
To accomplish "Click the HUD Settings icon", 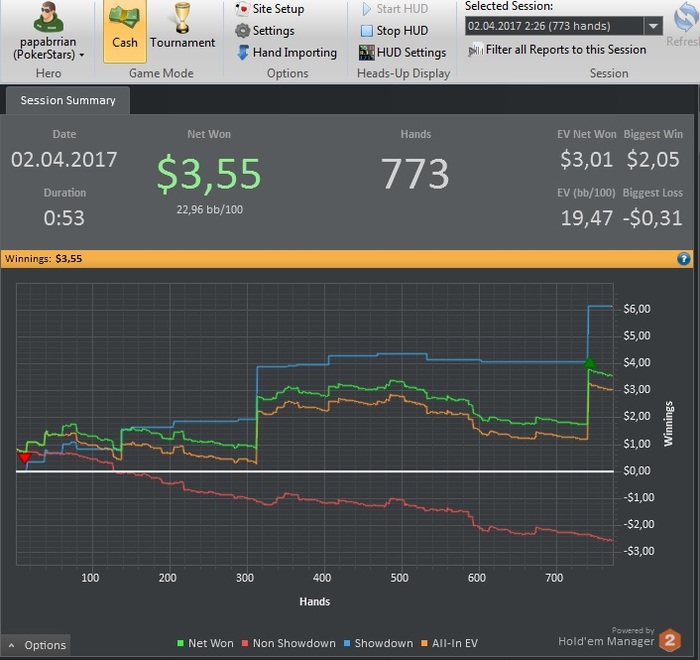I will click(367, 52).
